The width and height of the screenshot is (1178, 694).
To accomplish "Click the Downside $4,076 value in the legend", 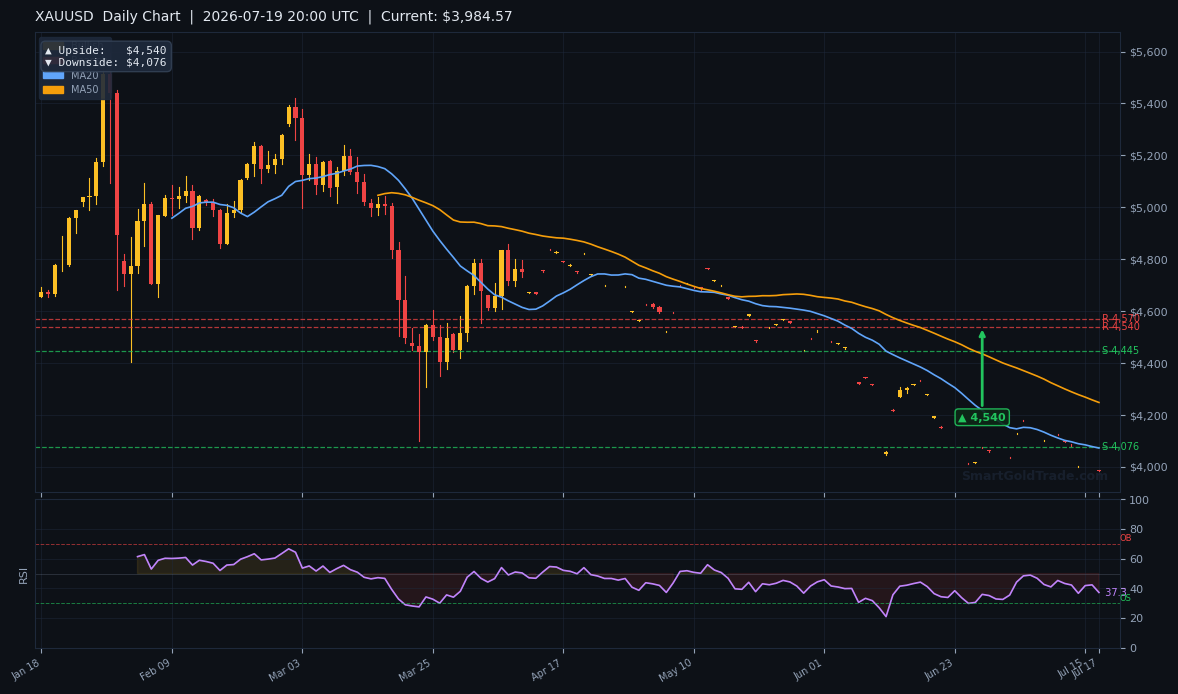I will [x=146, y=63].
